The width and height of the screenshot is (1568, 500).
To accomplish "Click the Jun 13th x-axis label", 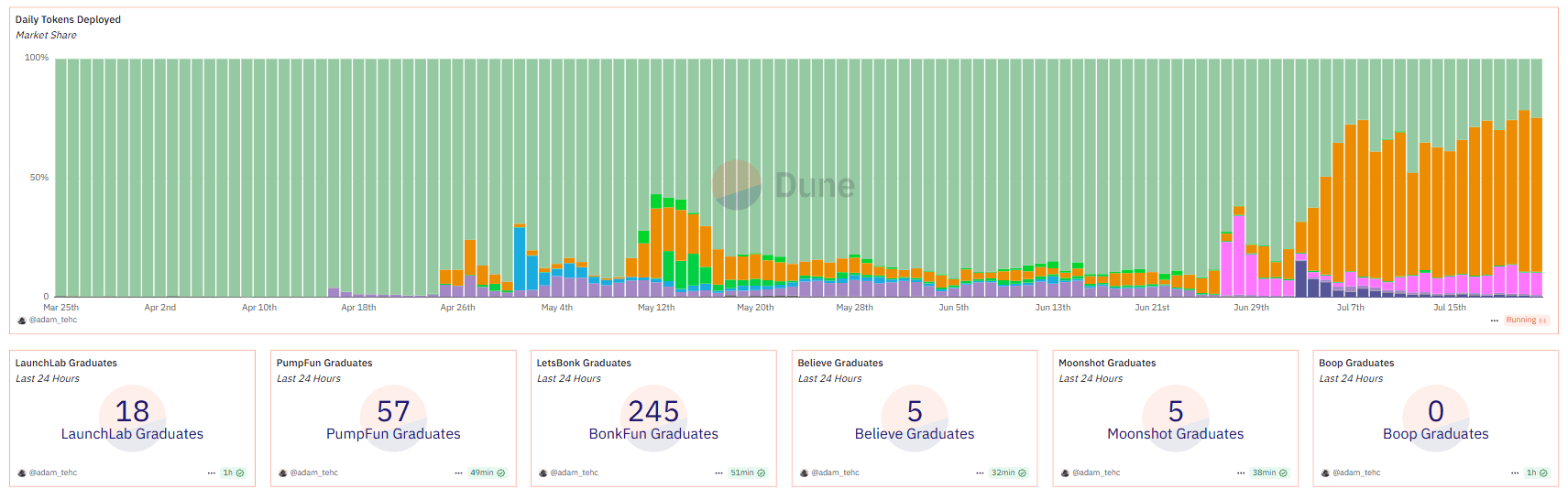I will (x=1053, y=308).
